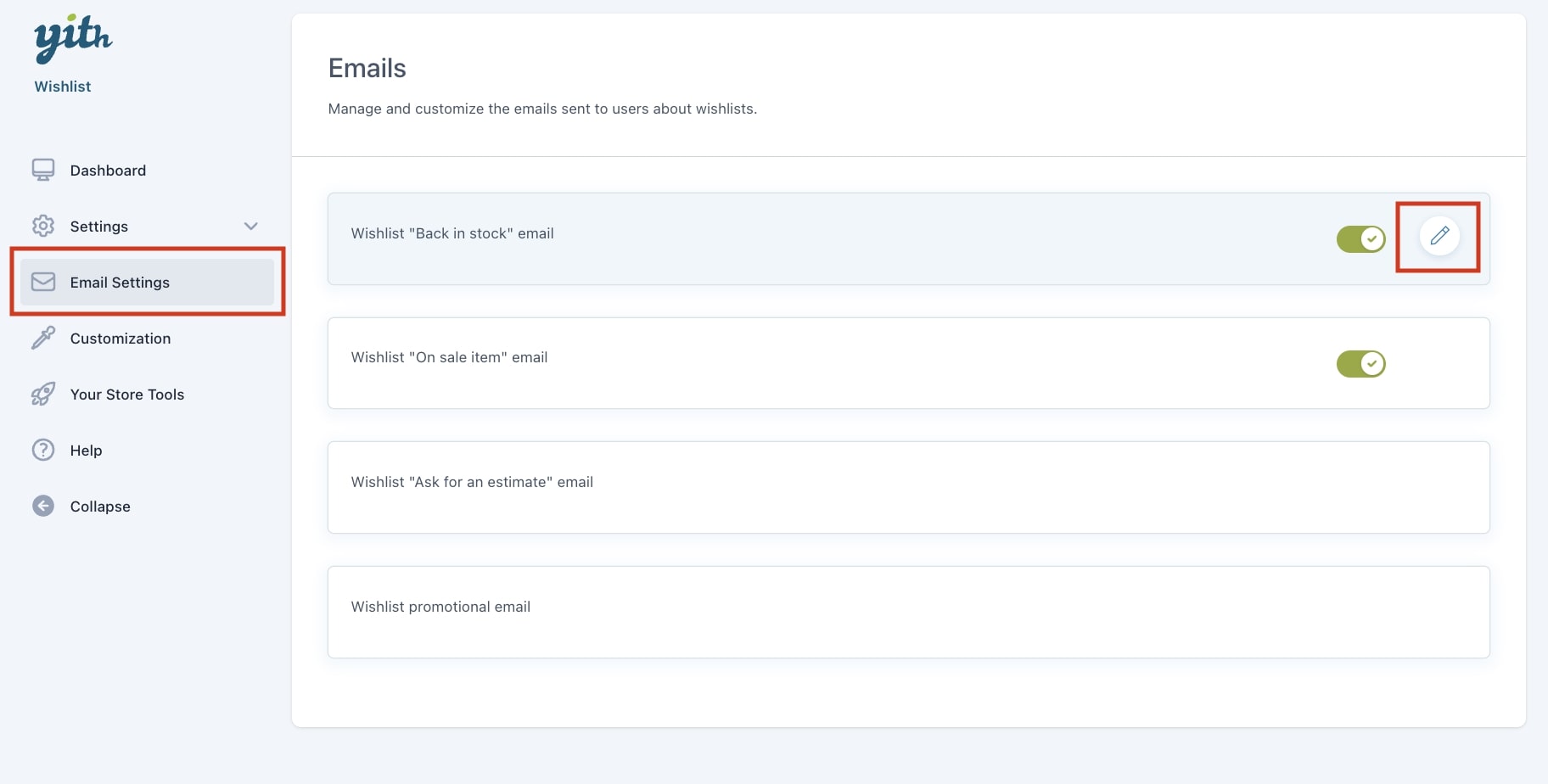
Task: Edit the "Back in stock" email with pencil icon
Action: pyautogui.click(x=1439, y=235)
